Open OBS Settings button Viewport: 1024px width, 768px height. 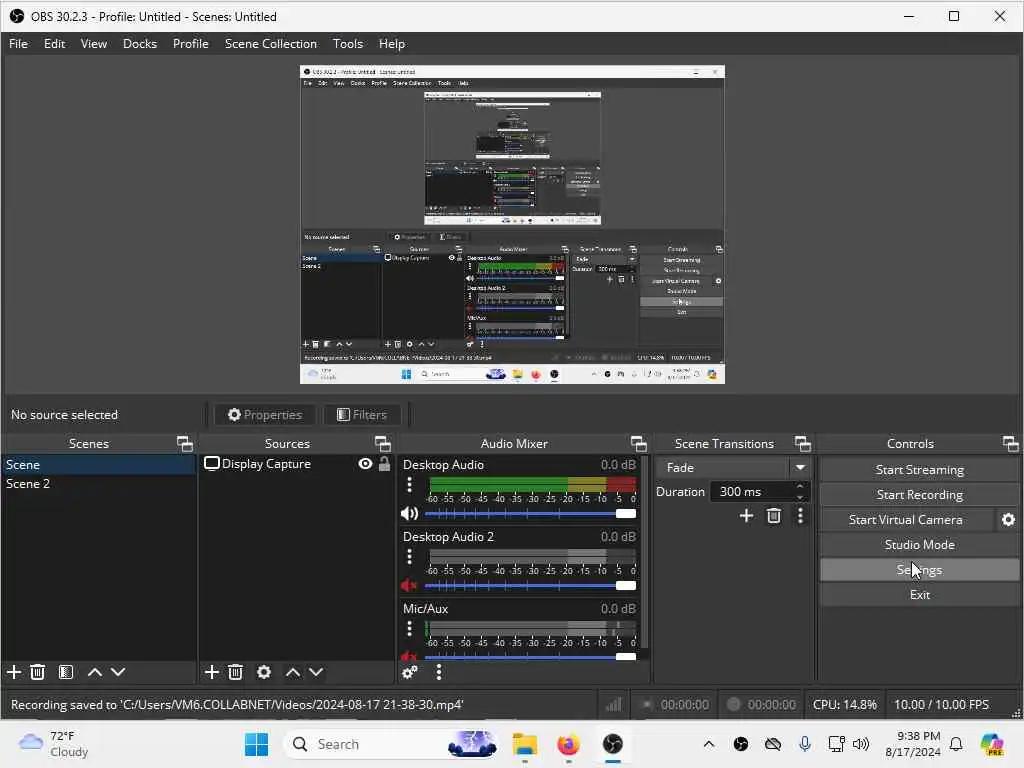[920, 569]
